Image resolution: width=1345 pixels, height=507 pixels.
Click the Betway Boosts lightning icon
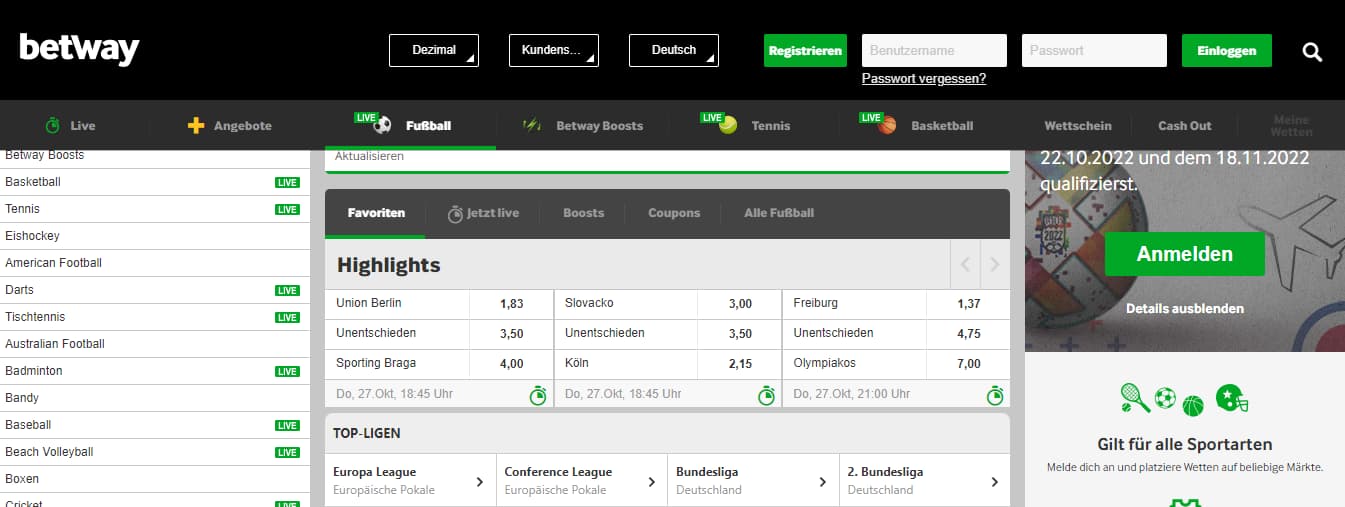click(532, 126)
